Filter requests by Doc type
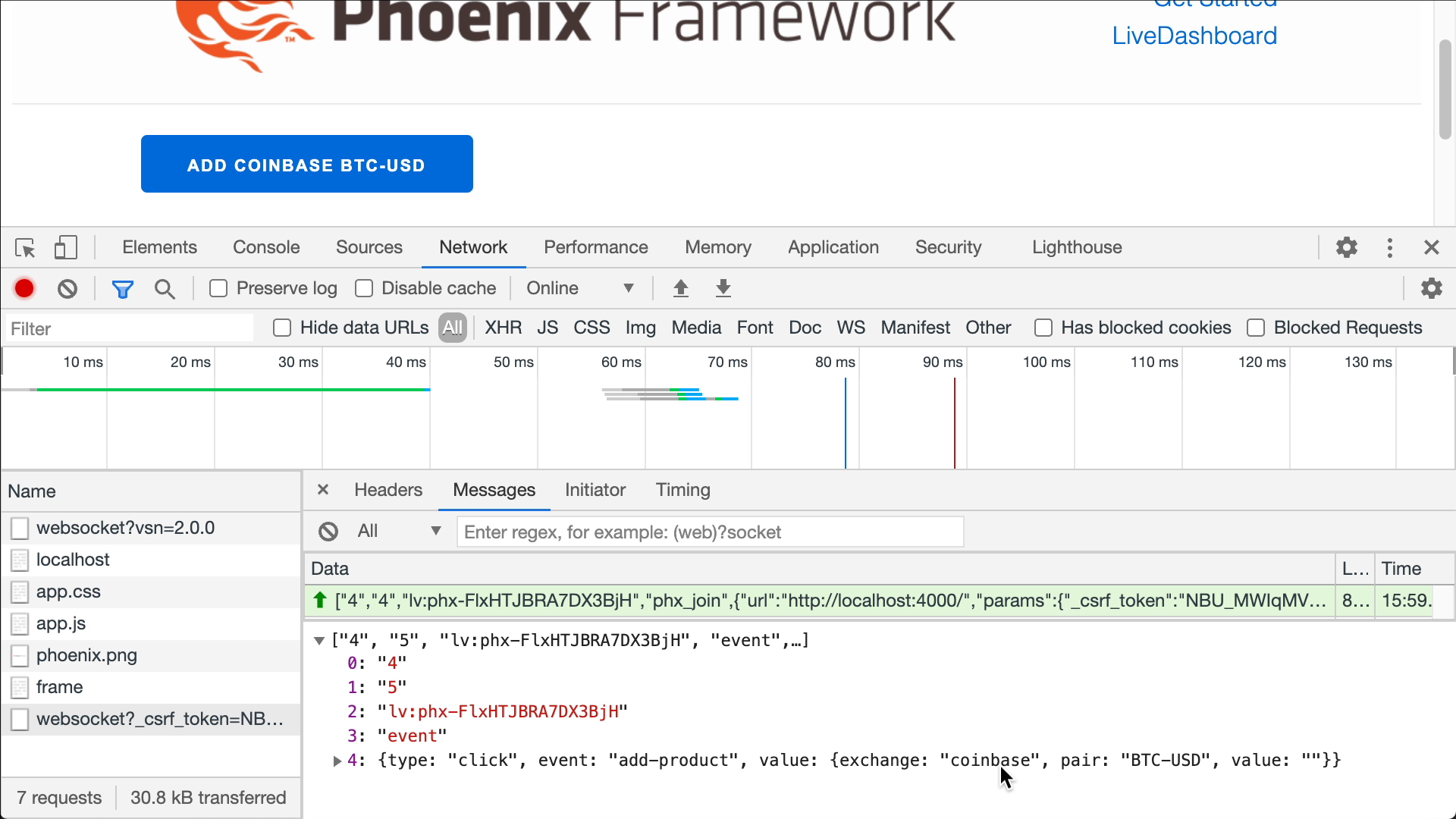The width and height of the screenshot is (1456, 819). 805,328
